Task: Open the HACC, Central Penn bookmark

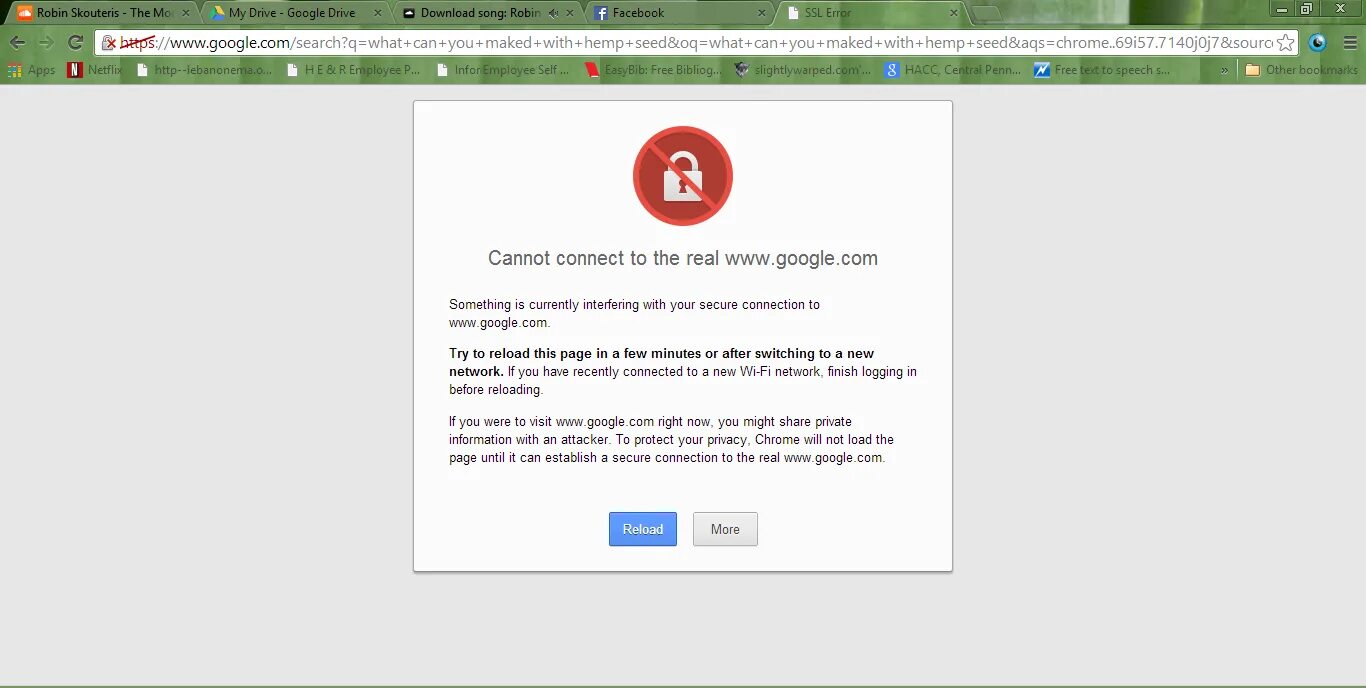Action: [953, 70]
